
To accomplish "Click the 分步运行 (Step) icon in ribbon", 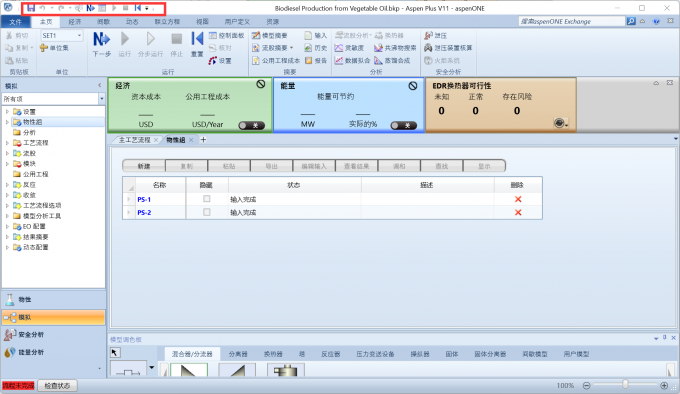I will 150,39.
